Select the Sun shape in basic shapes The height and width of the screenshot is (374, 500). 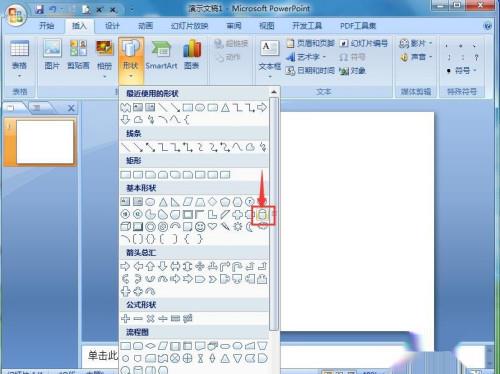(x=238, y=227)
